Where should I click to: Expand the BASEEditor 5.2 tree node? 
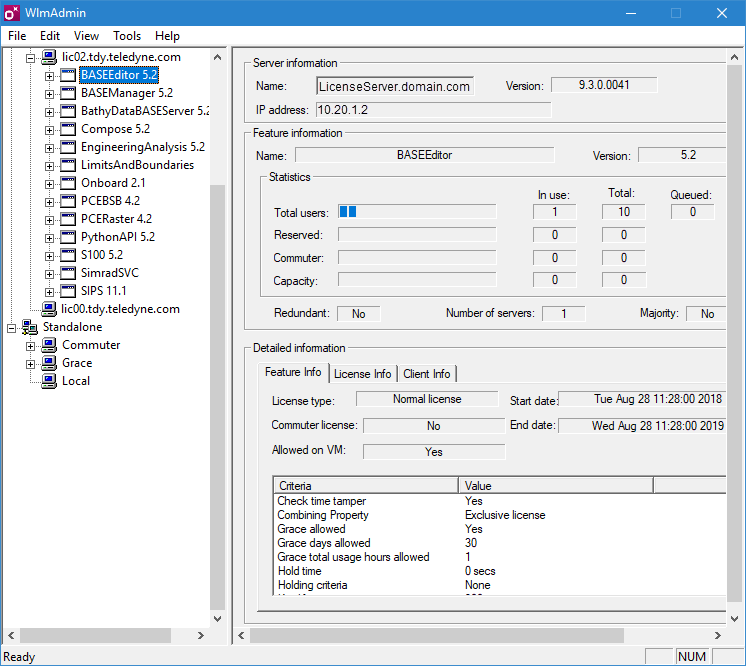(49, 75)
